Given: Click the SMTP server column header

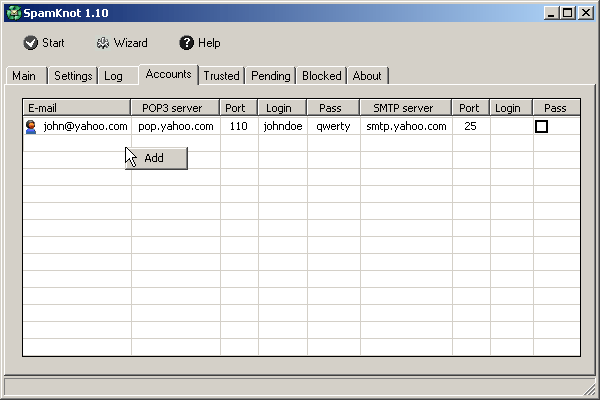Looking at the screenshot, I should [x=406, y=108].
